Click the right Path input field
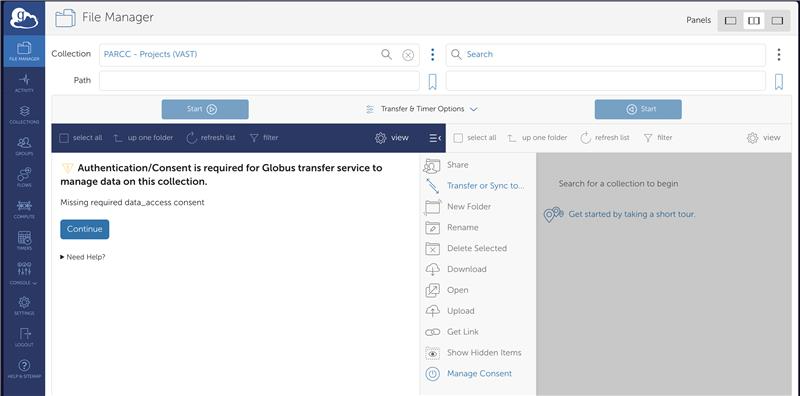Screen dimensions: 800x396 (x=606, y=81)
